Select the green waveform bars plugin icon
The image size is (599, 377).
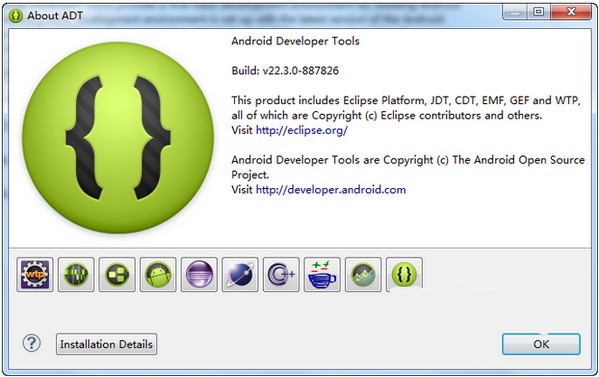(76, 275)
